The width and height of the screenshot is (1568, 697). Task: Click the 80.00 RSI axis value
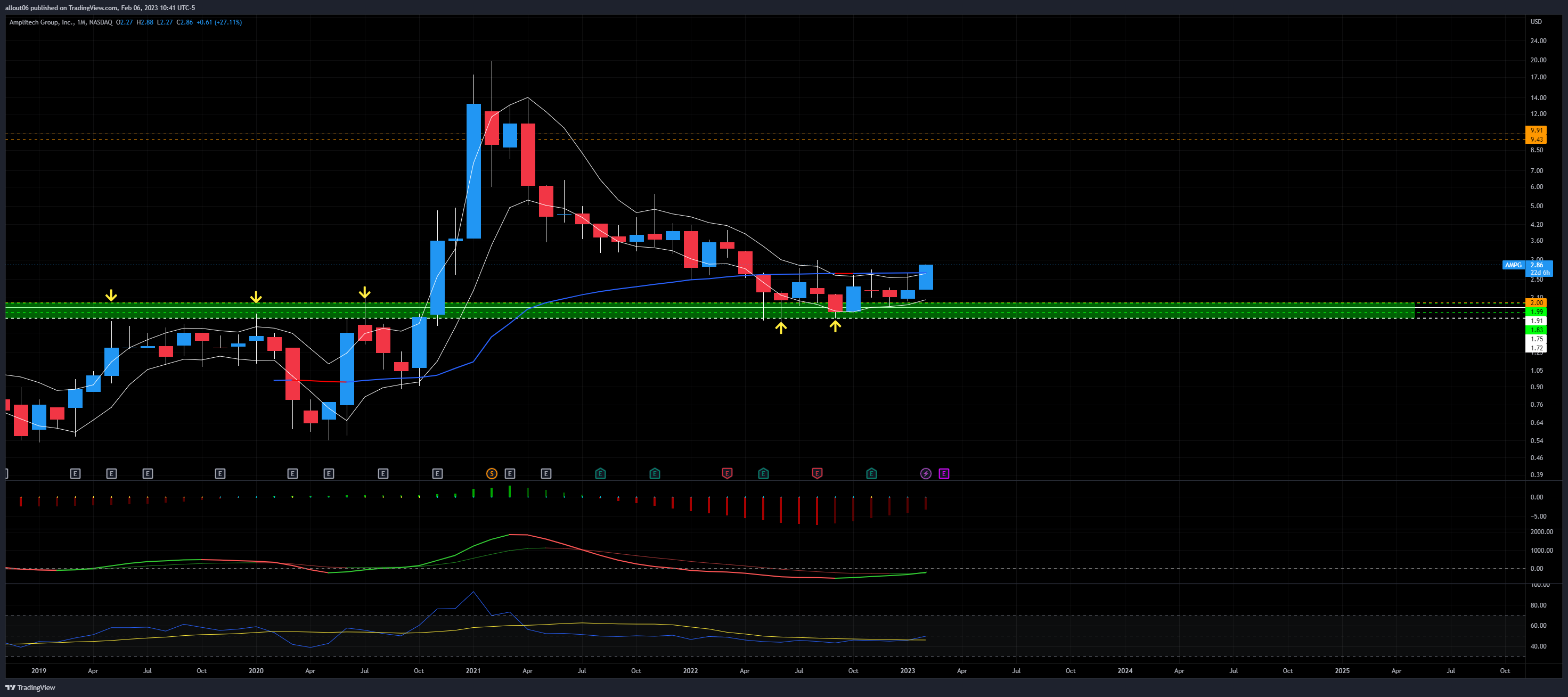(x=1538, y=605)
